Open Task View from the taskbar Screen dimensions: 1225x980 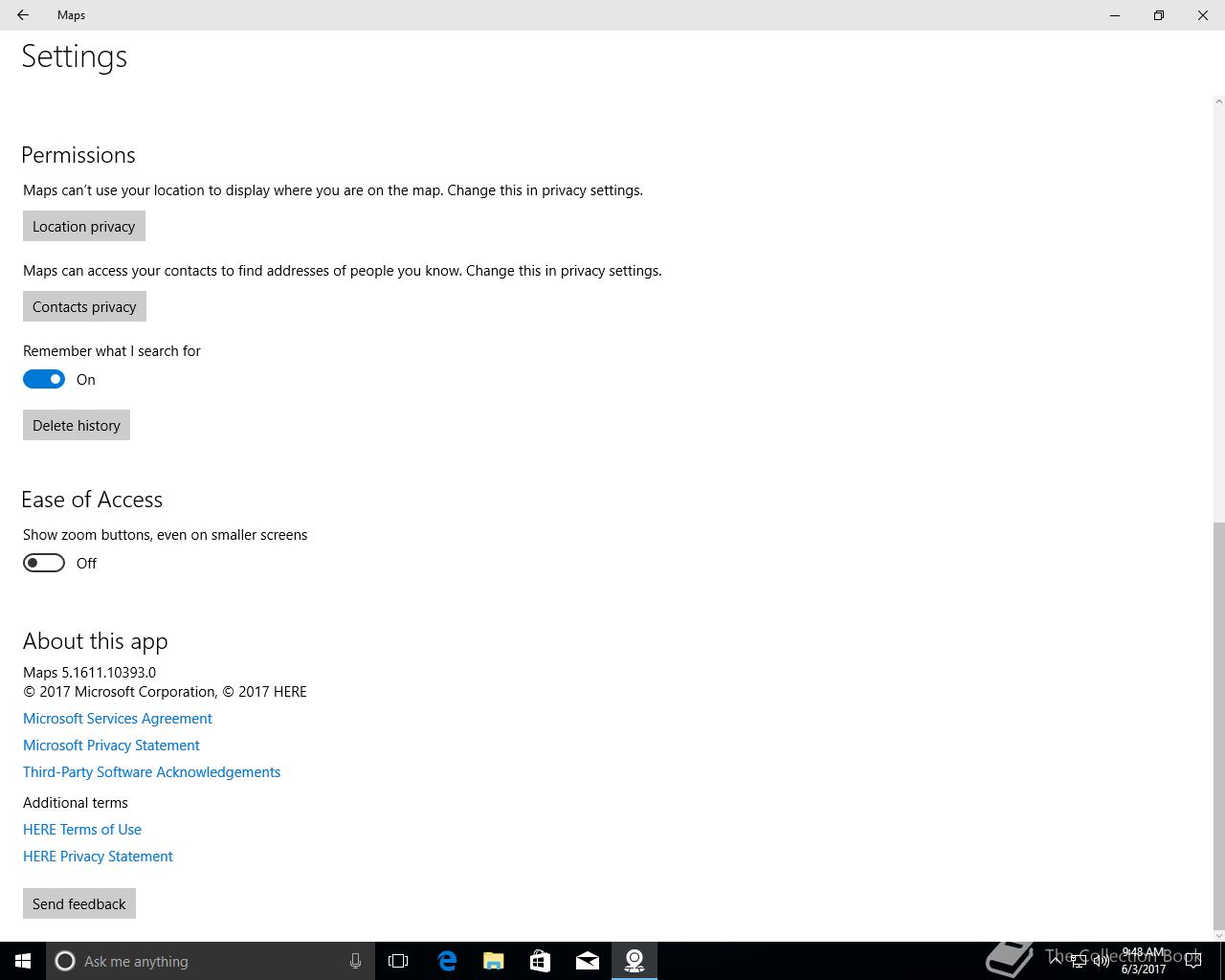[x=398, y=961]
